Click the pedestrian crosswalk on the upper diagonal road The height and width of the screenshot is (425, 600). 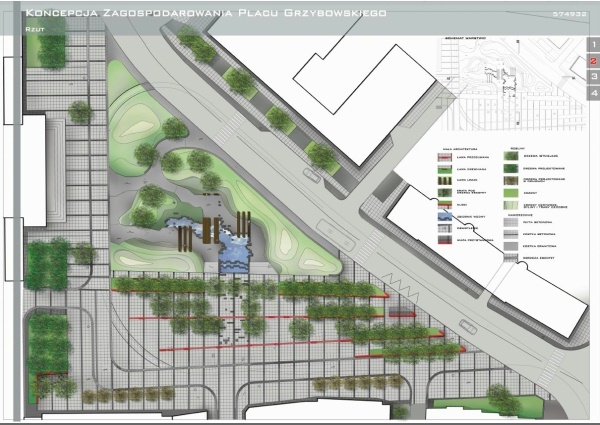tap(228, 128)
